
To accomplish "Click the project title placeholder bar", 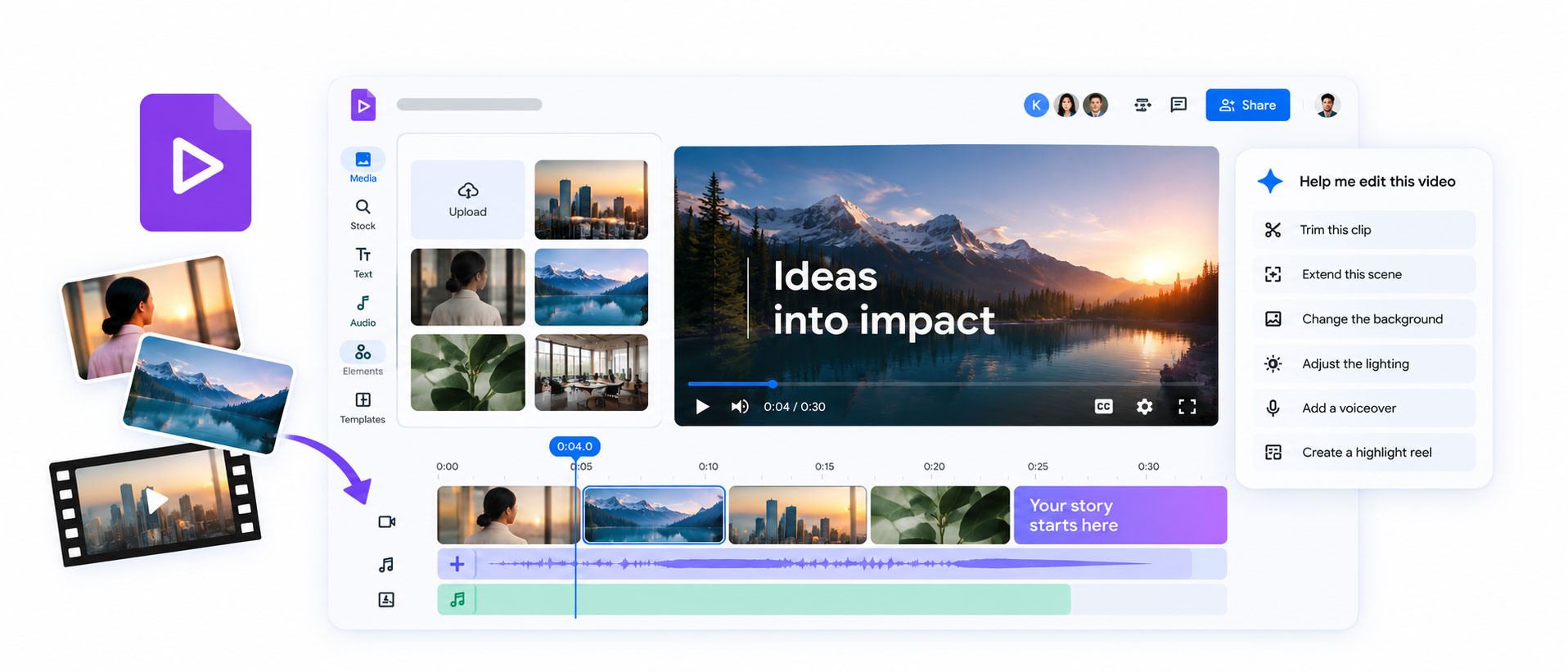I will coord(469,105).
